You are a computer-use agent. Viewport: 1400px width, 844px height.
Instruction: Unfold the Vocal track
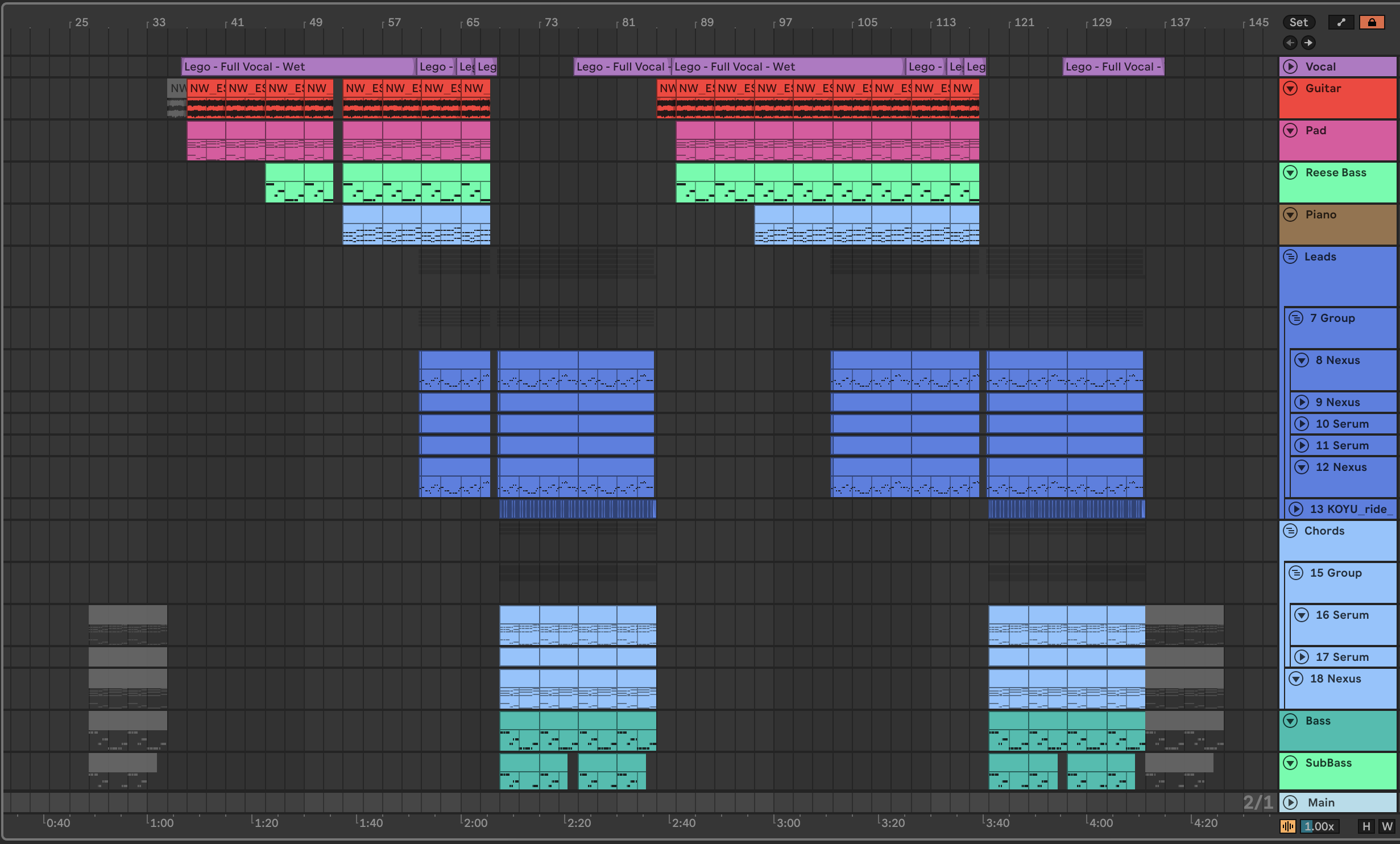(1290, 67)
